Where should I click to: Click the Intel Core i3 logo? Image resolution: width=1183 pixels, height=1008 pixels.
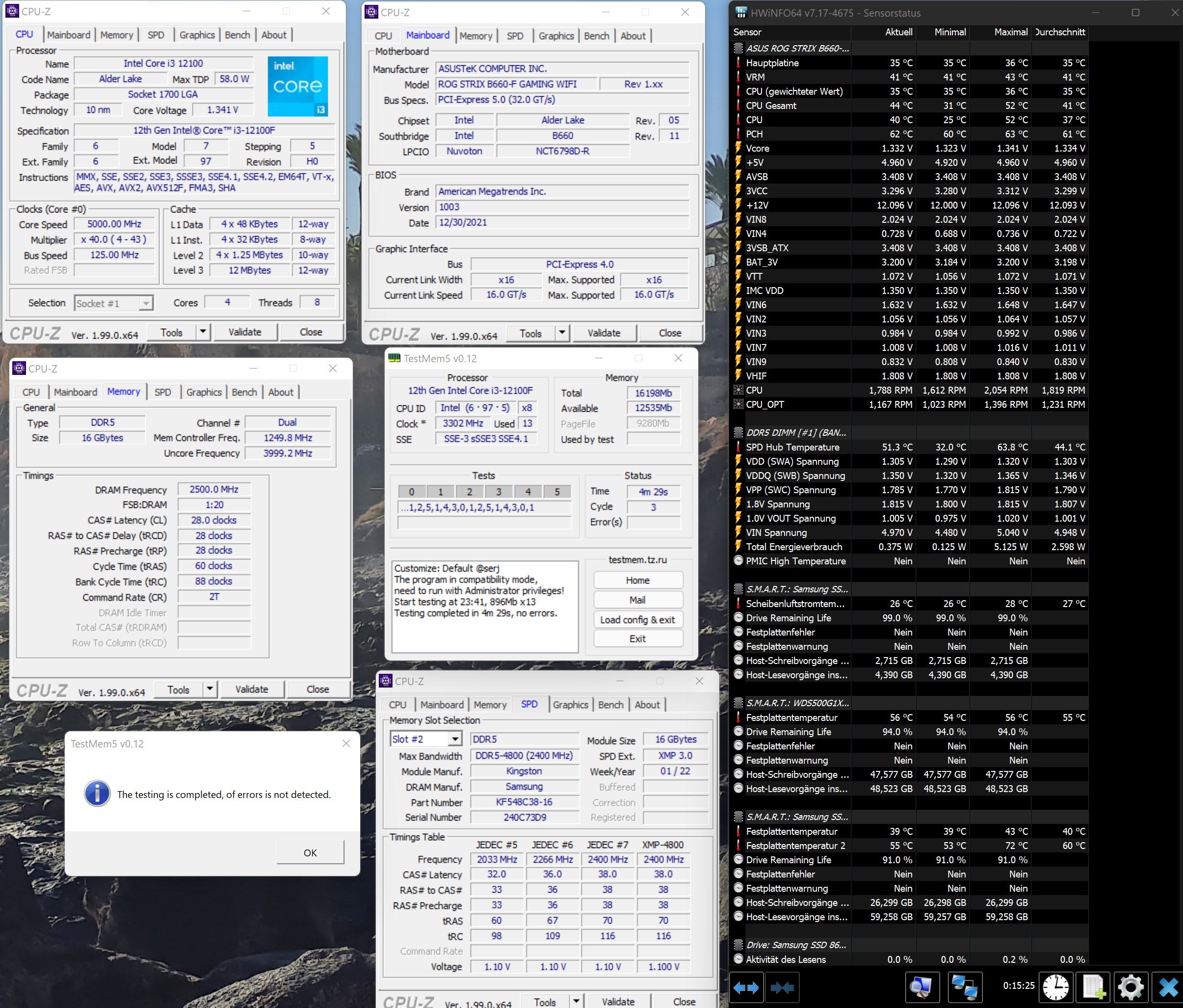click(297, 86)
